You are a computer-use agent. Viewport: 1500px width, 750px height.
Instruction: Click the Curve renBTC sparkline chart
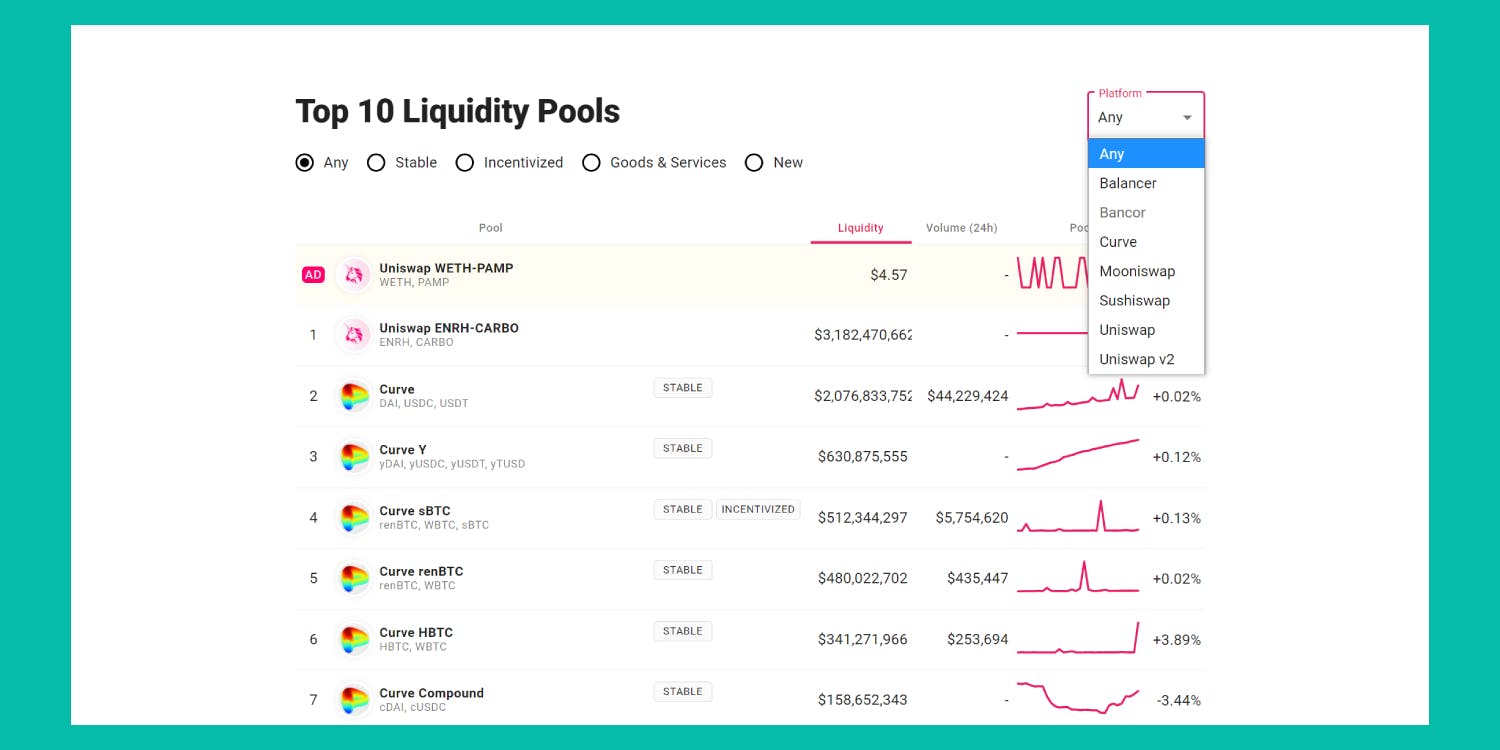tap(1078, 577)
